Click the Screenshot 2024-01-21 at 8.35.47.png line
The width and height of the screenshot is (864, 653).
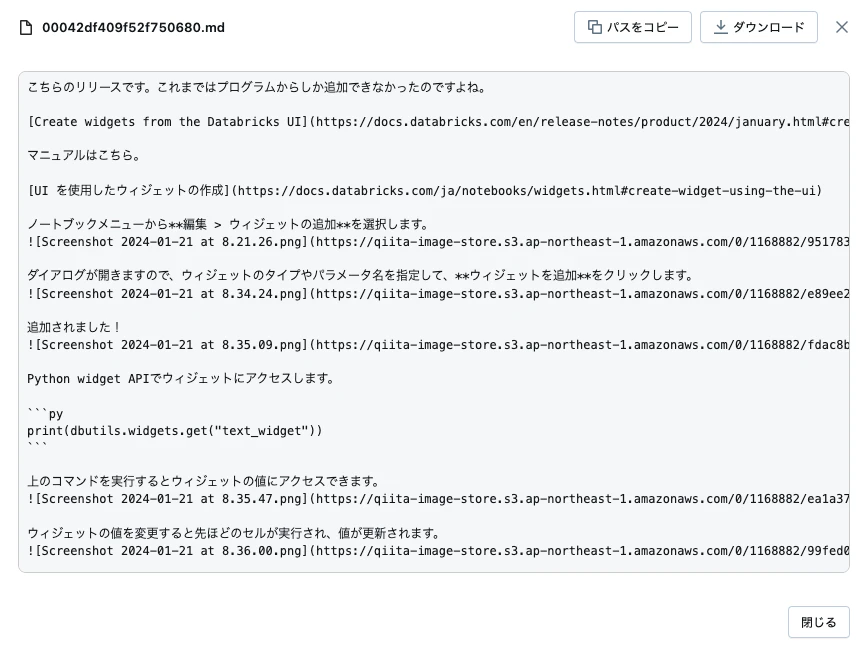(x=438, y=499)
